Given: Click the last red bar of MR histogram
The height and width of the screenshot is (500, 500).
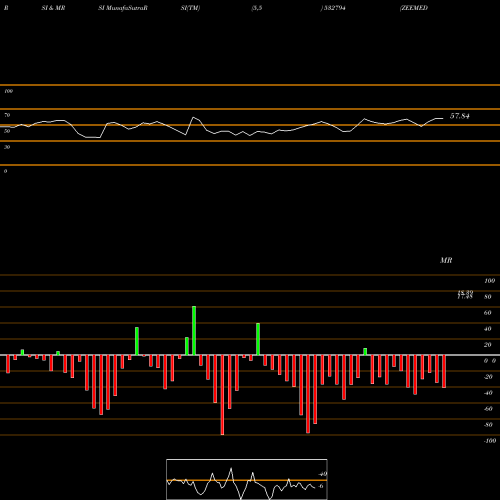Looking at the screenshot, I should point(444,371).
